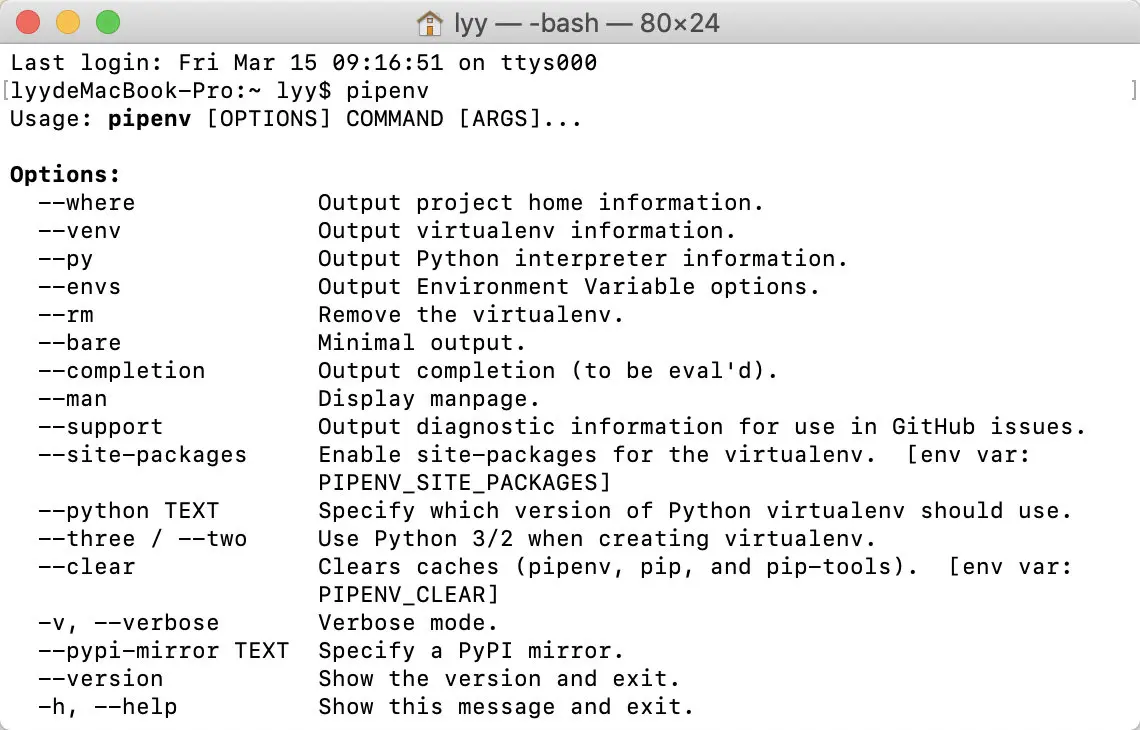Click the "-h, --help" option text
The width and height of the screenshot is (1140, 730).
[108, 707]
